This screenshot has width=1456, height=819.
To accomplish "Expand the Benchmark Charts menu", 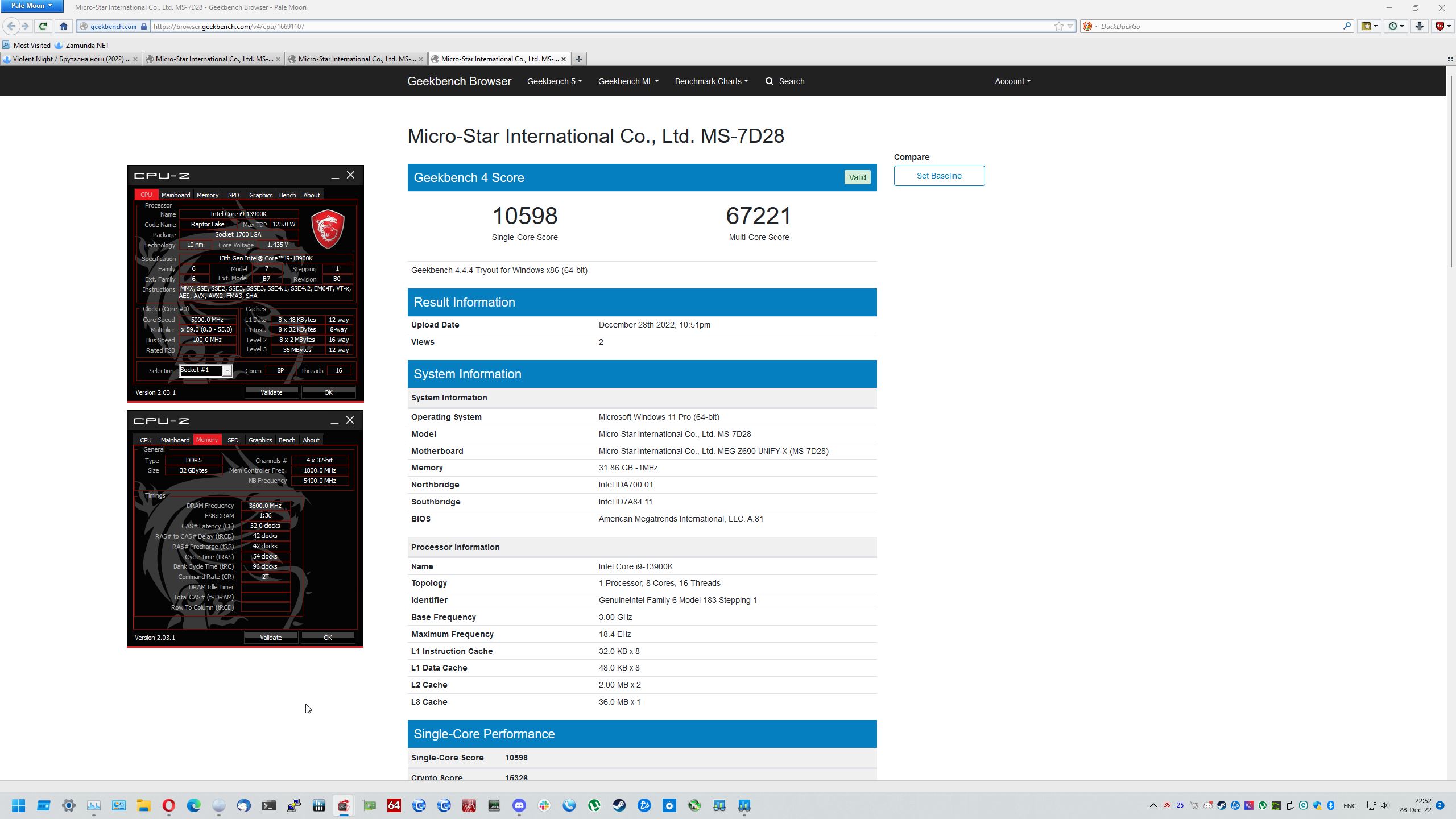I will coord(712,81).
